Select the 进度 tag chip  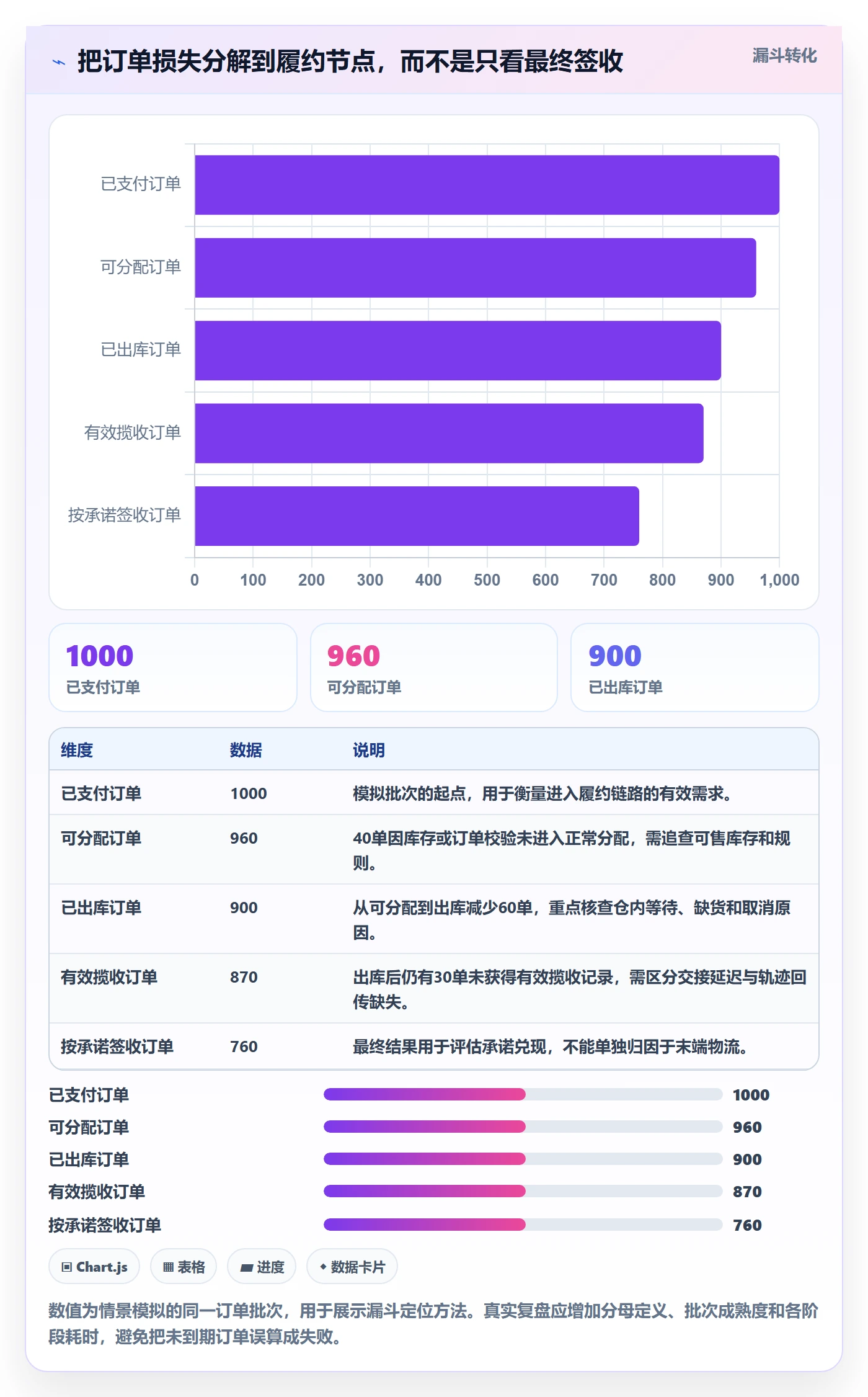262,1267
